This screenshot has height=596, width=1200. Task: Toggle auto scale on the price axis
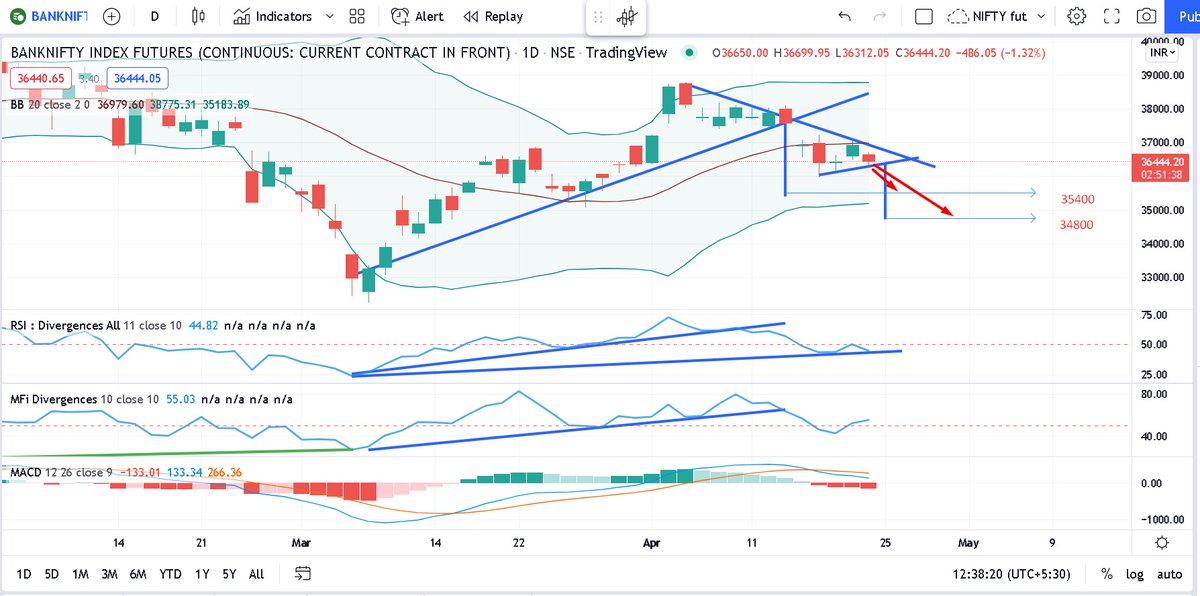pyautogui.click(x=1169, y=573)
